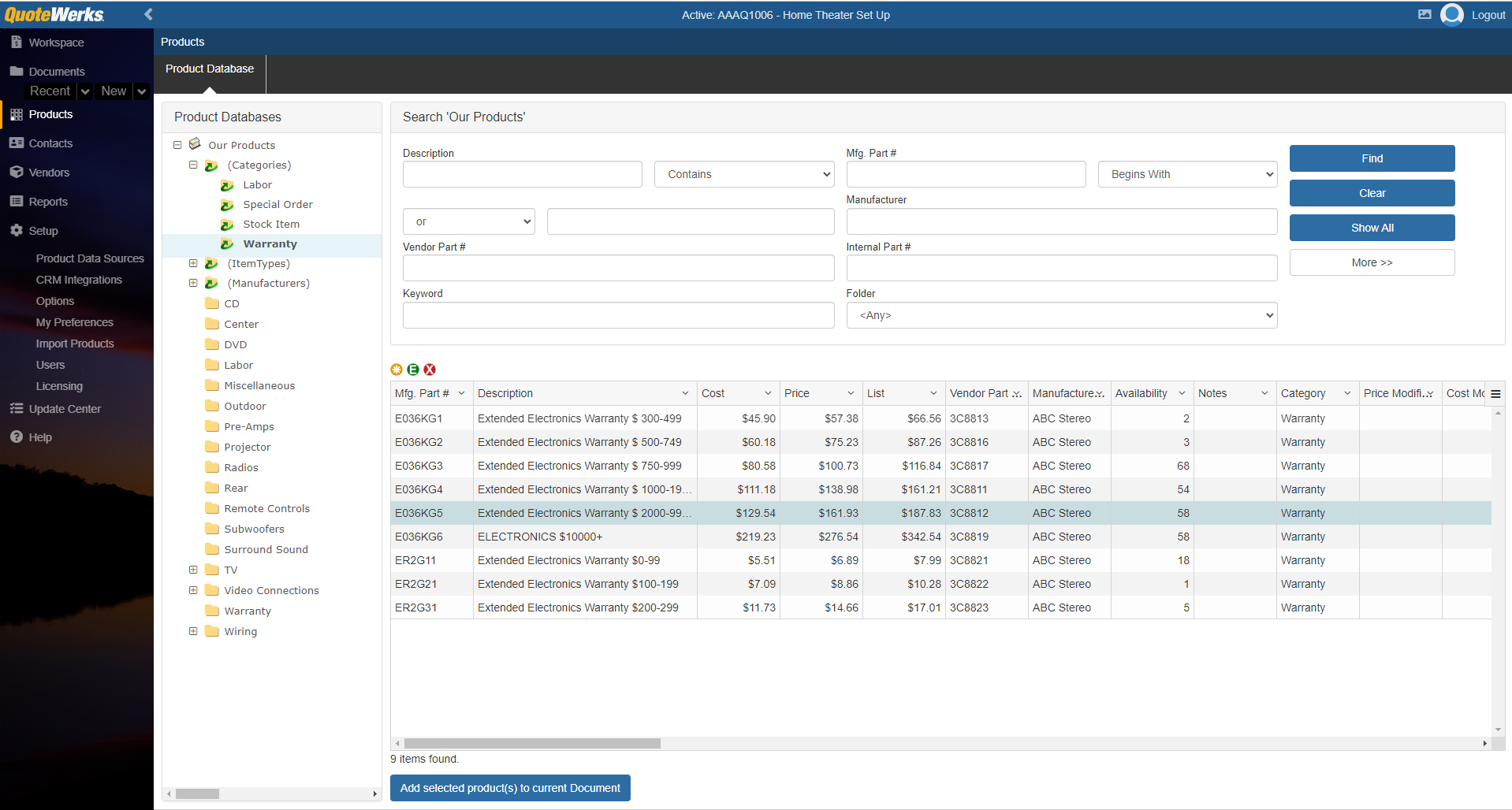Select the Warranty category in tree
The height and width of the screenshot is (810, 1512).
270,244
